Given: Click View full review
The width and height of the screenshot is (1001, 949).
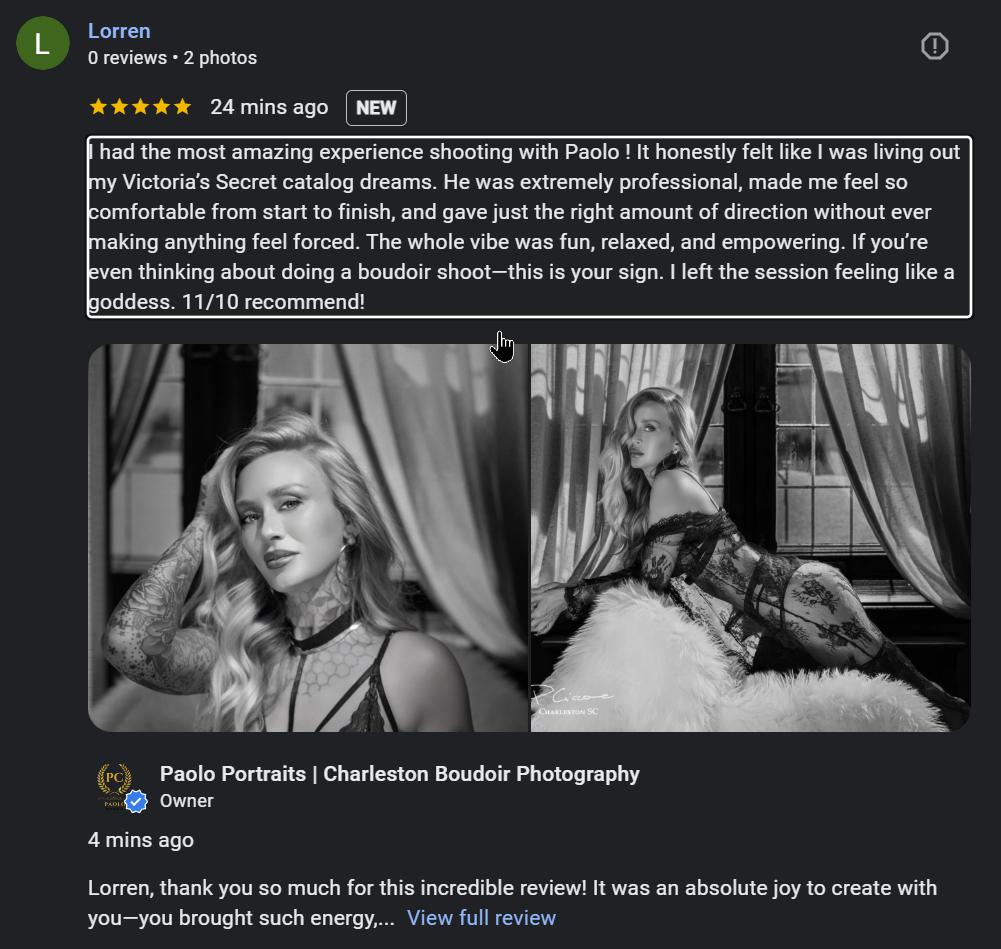Looking at the screenshot, I should pyautogui.click(x=481, y=917).
